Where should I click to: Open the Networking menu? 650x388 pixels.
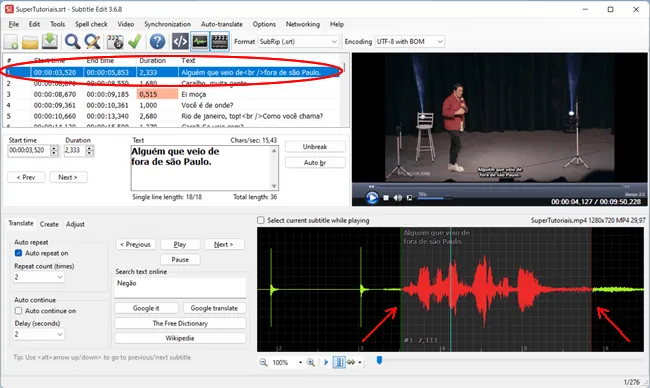click(303, 24)
